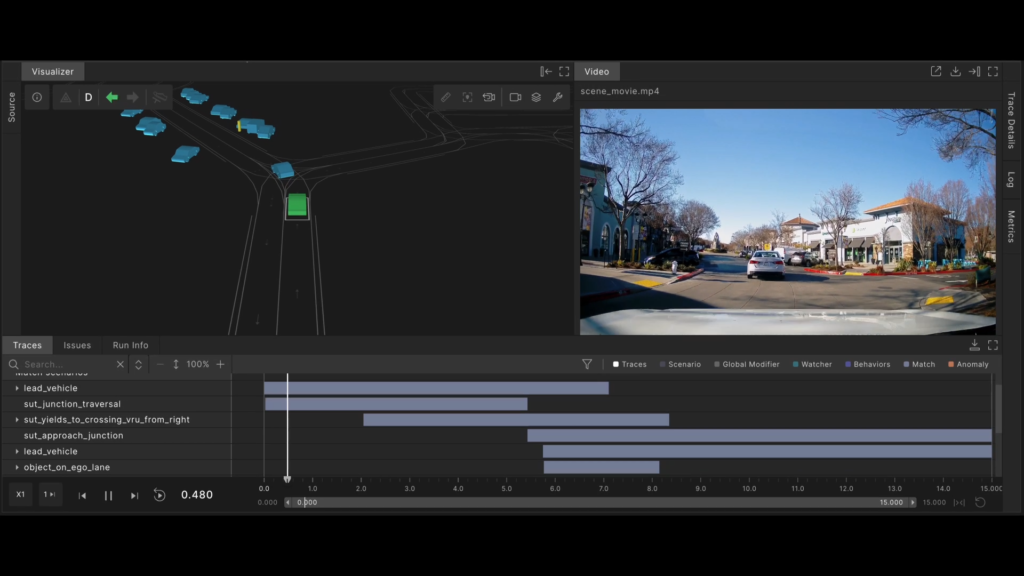The image size is (1024, 576).
Task: Toggle the Traces legend filter
Action: click(630, 364)
